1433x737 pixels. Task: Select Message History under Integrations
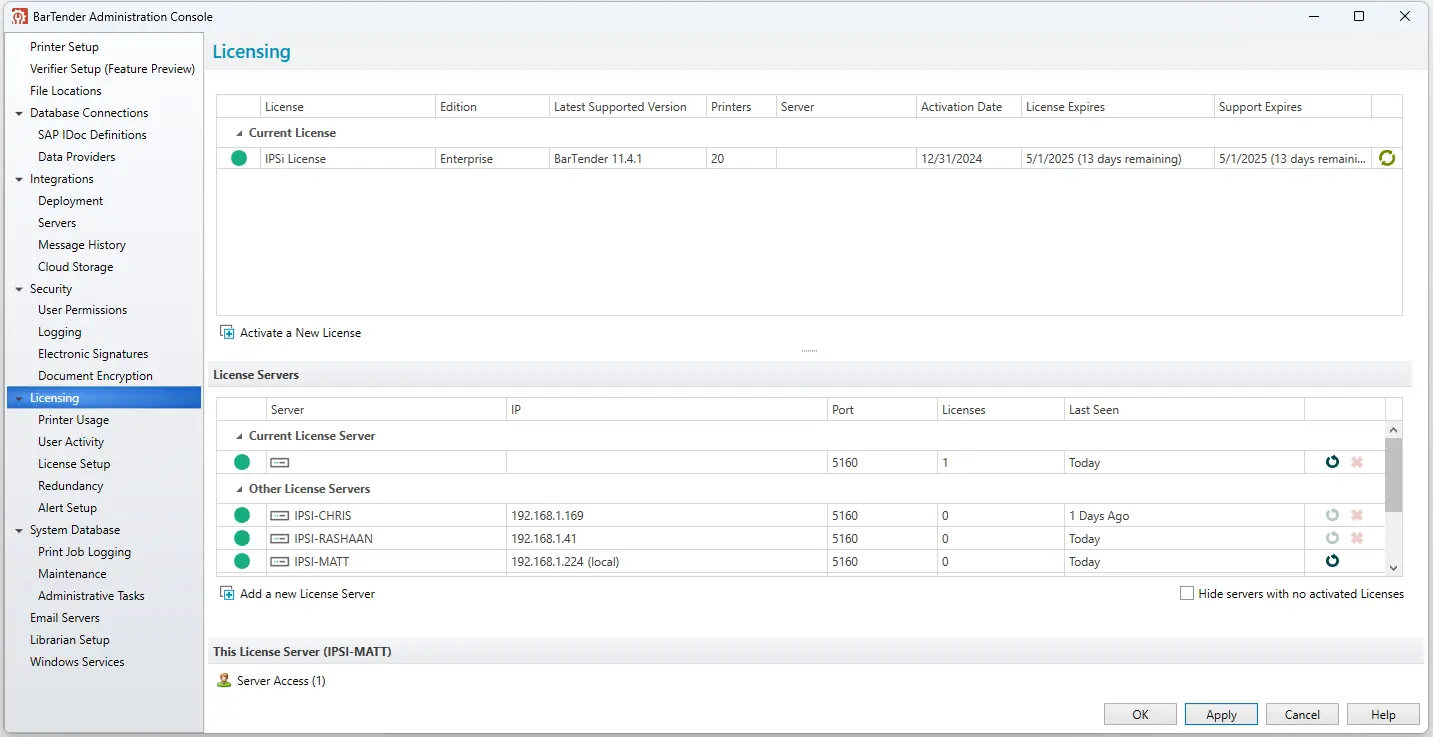click(82, 245)
